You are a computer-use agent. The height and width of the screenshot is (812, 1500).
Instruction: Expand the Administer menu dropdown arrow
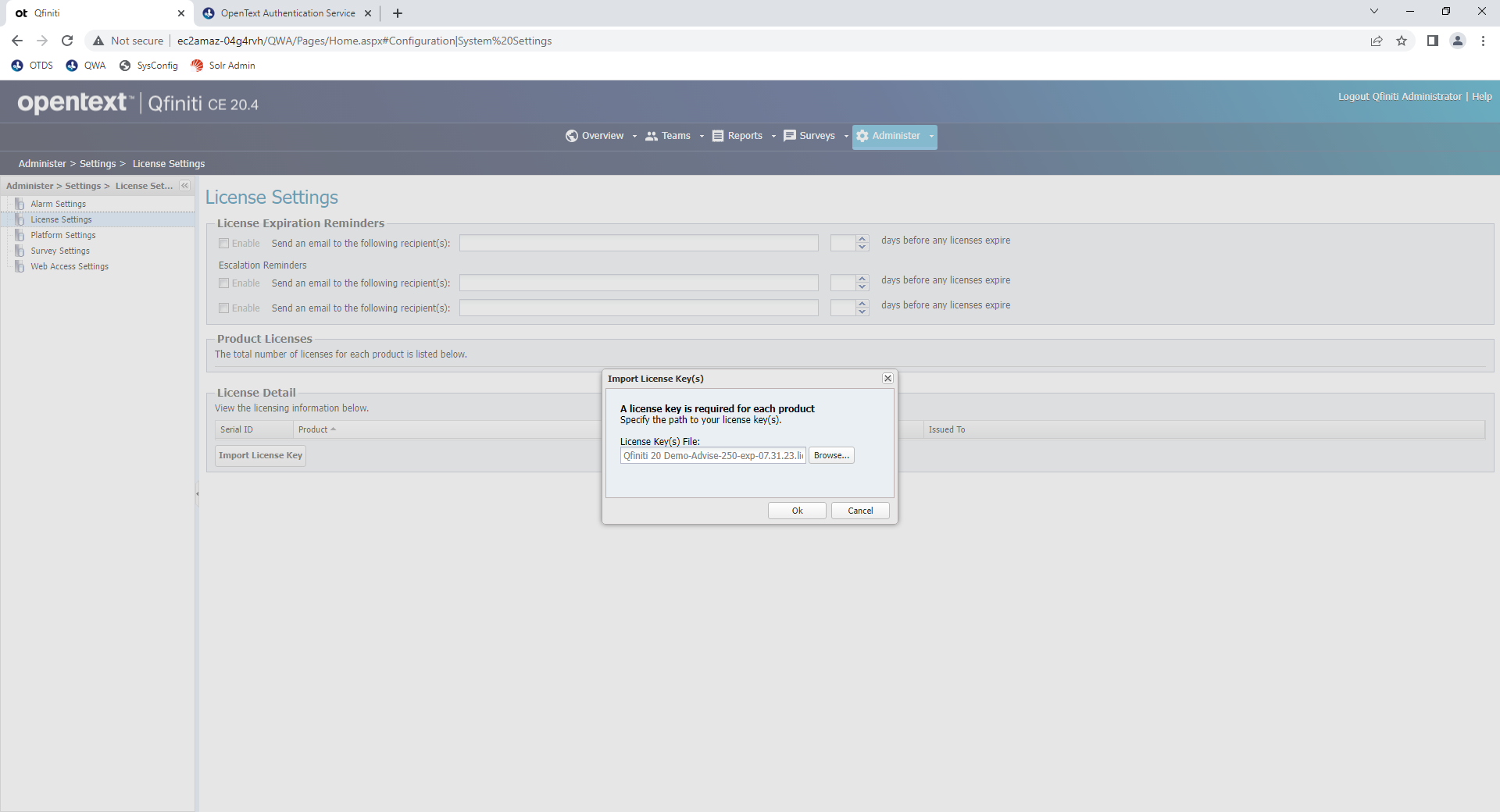pyautogui.click(x=930, y=136)
